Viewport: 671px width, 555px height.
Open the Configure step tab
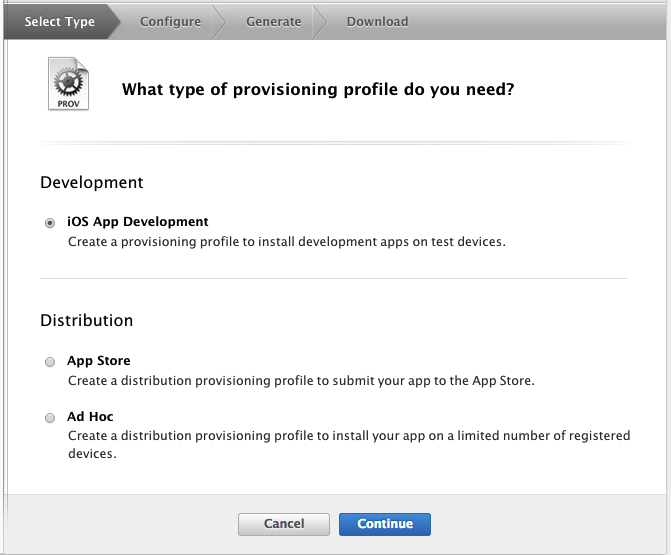(170, 21)
